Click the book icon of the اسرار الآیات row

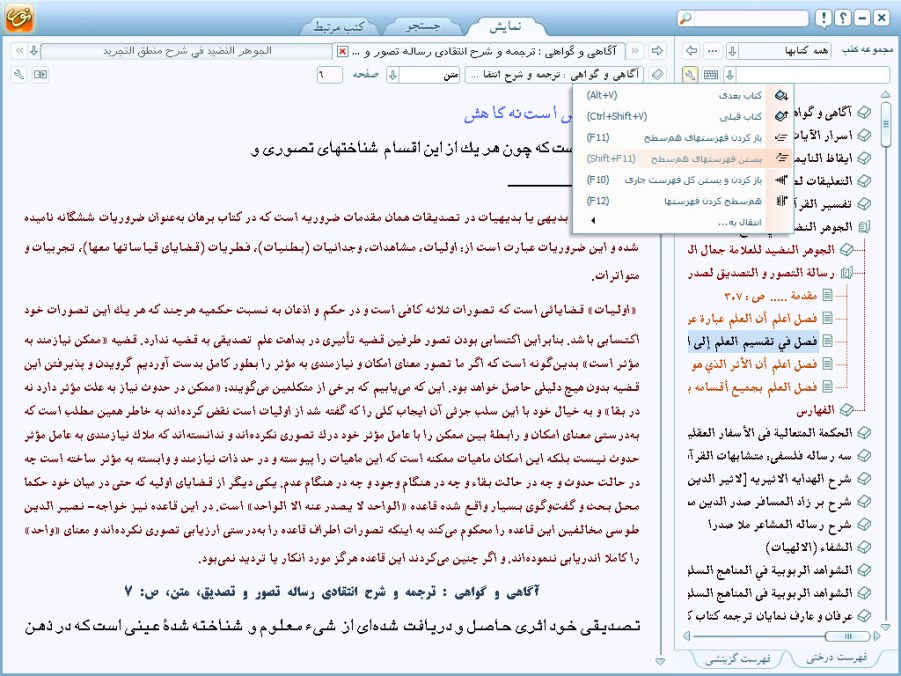pos(864,135)
